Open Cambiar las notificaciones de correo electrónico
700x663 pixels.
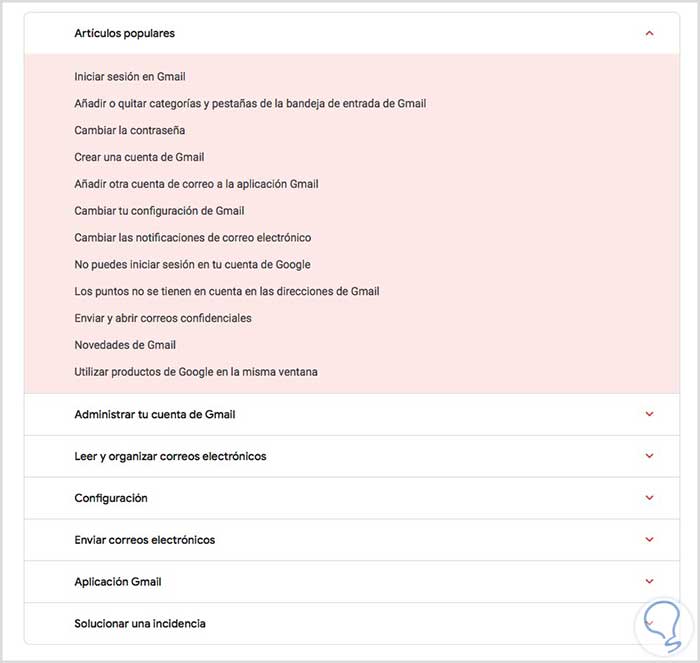[192, 238]
